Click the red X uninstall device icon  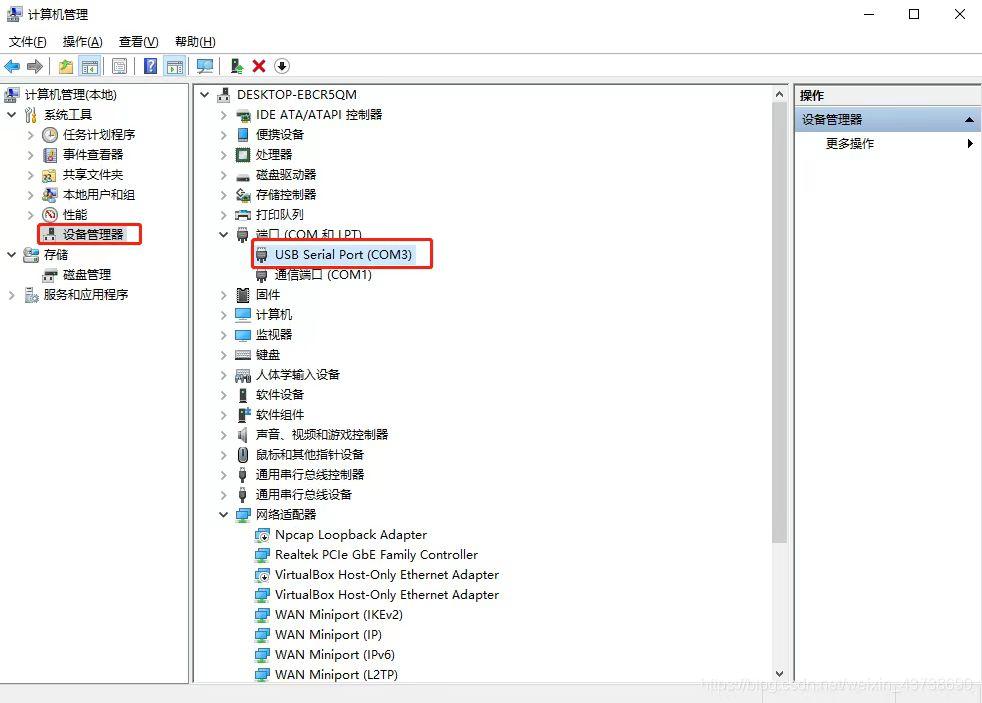point(259,66)
